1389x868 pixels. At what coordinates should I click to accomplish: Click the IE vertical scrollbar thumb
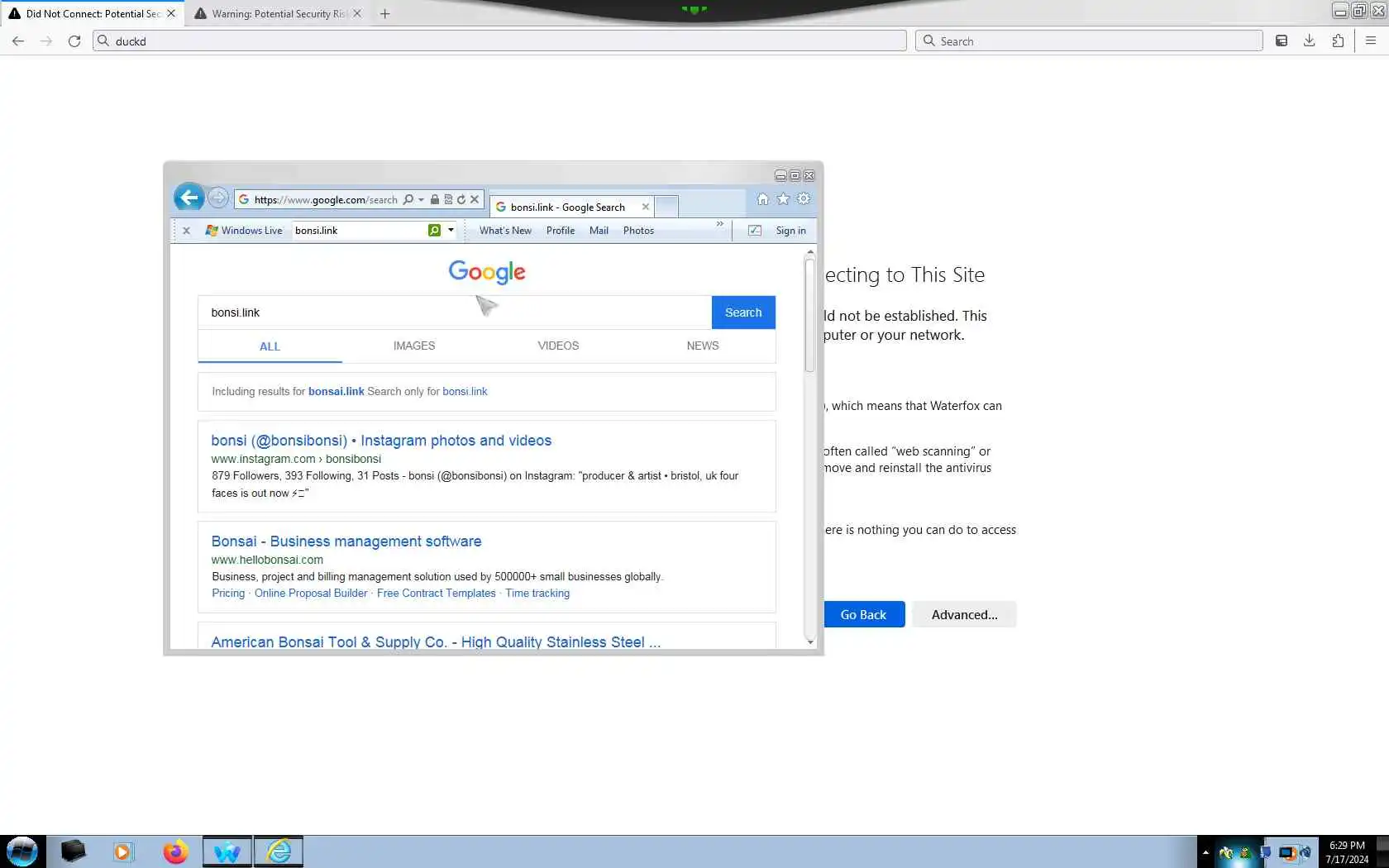pyautogui.click(x=810, y=315)
